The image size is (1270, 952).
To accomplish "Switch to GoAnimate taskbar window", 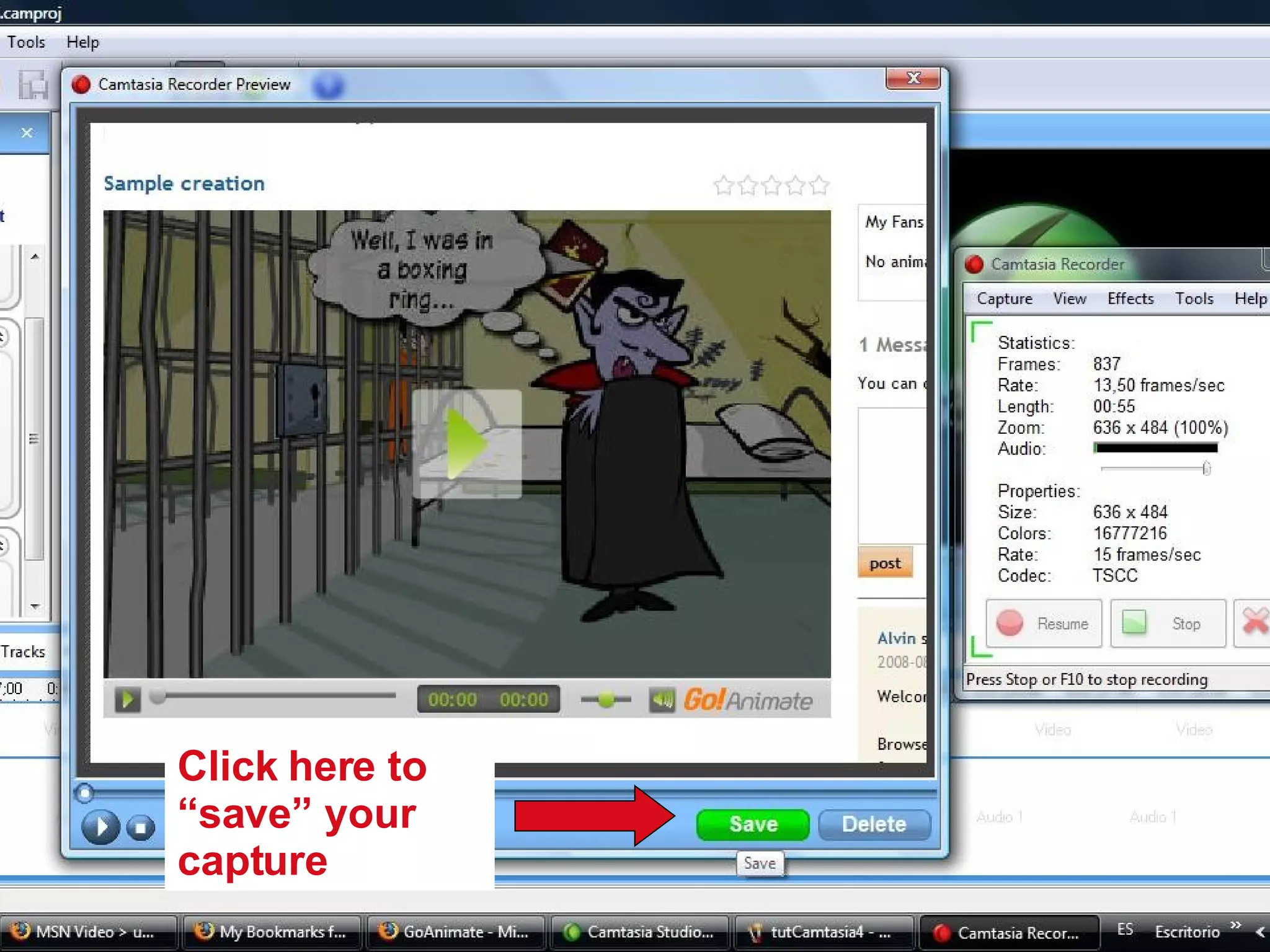I will (x=456, y=932).
